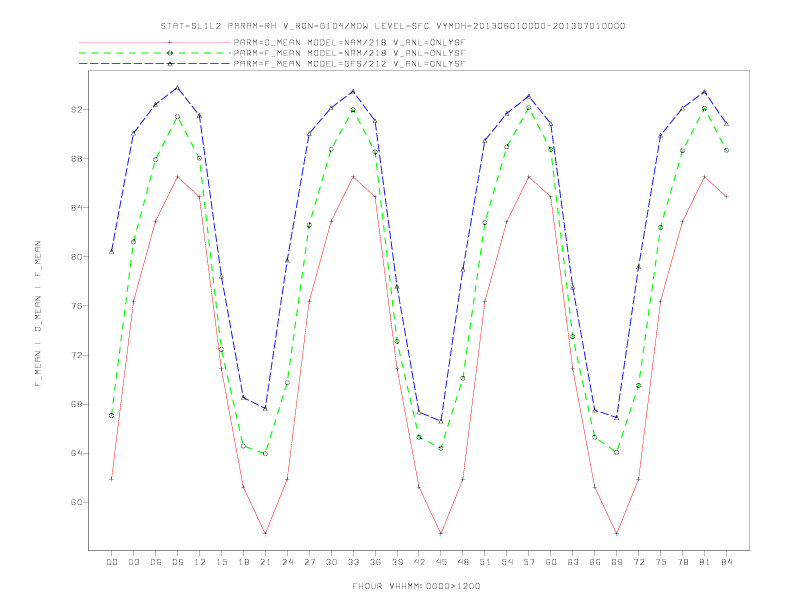Click x-axis forecast hour label 30

[331, 562]
